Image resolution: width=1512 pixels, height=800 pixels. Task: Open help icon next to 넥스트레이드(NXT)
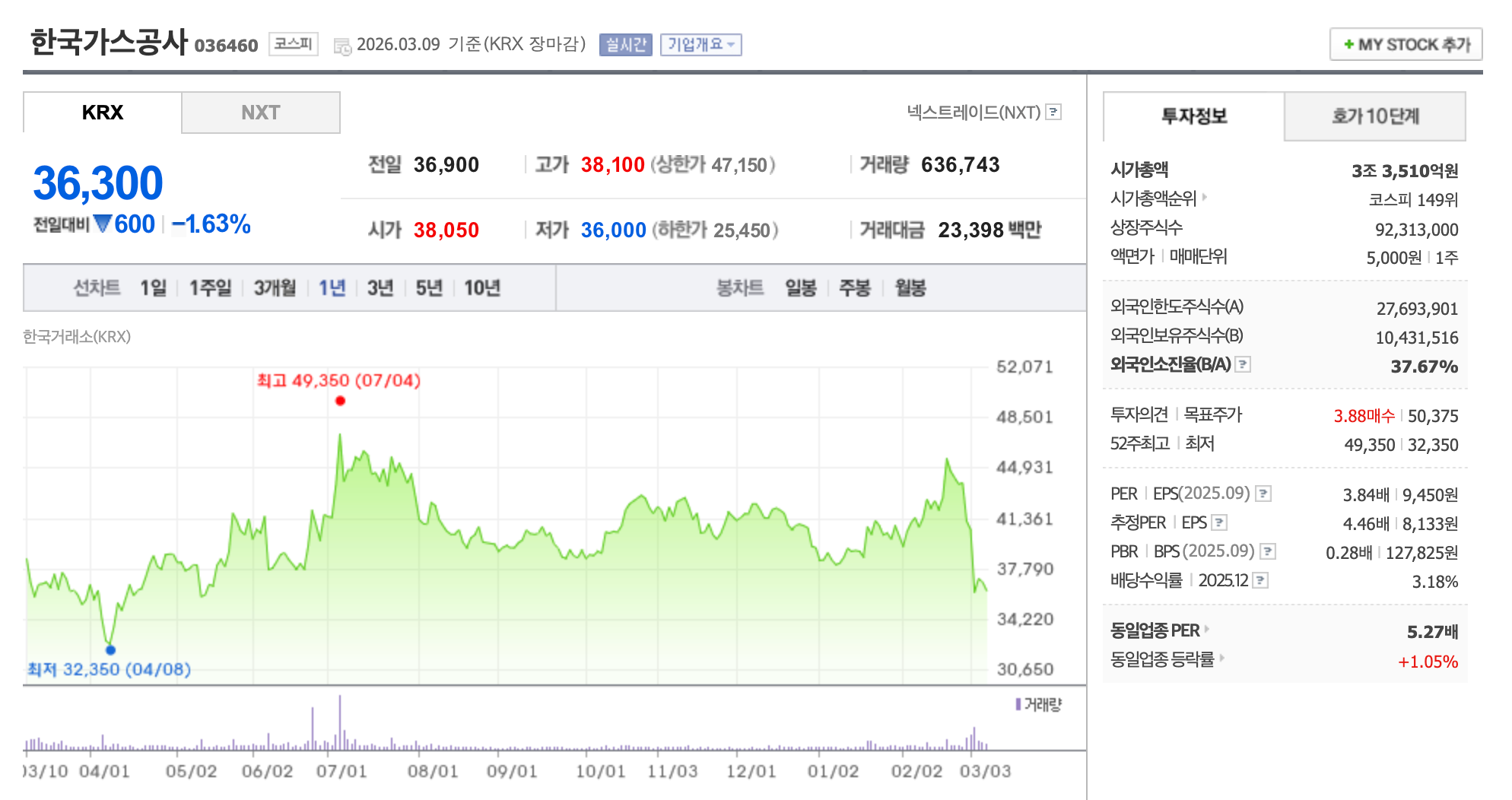pos(1053,112)
